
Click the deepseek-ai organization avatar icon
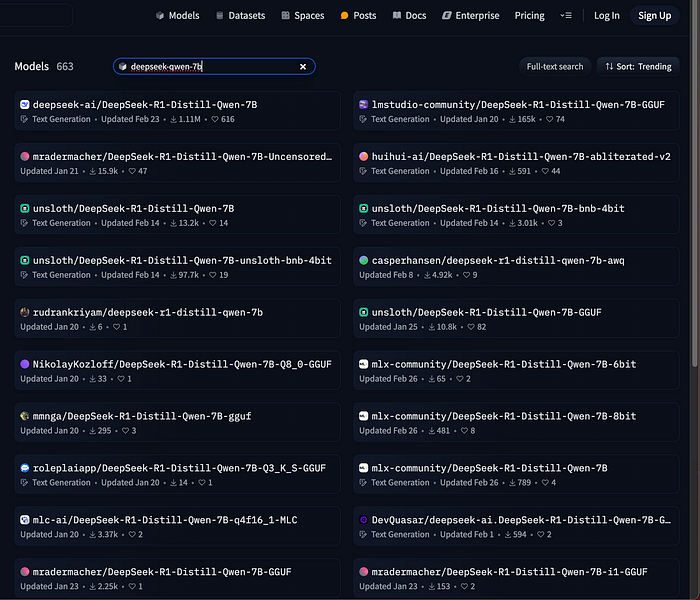click(25, 104)
